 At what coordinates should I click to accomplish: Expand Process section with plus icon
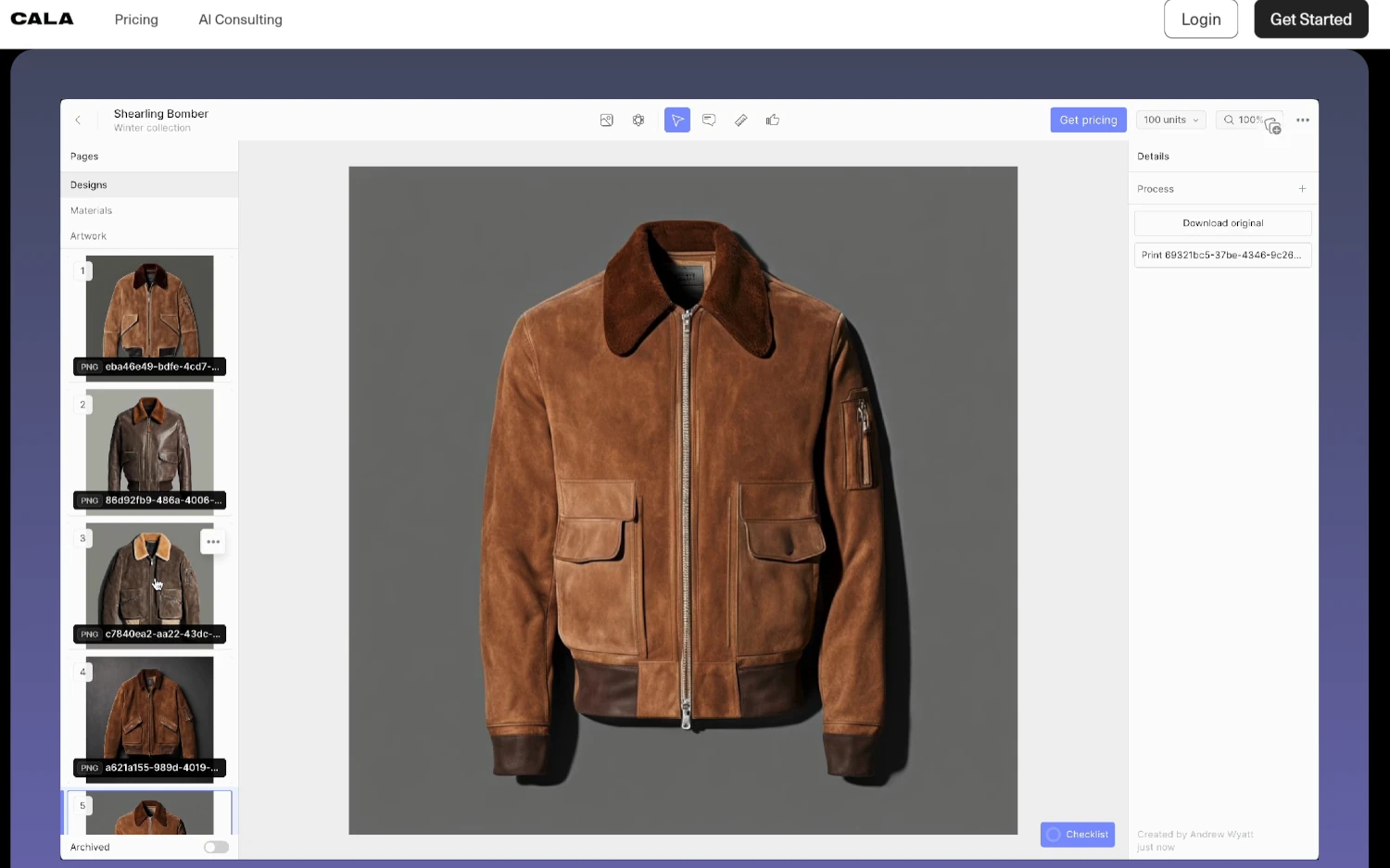pyautogui.click(x=1302, y=189)
